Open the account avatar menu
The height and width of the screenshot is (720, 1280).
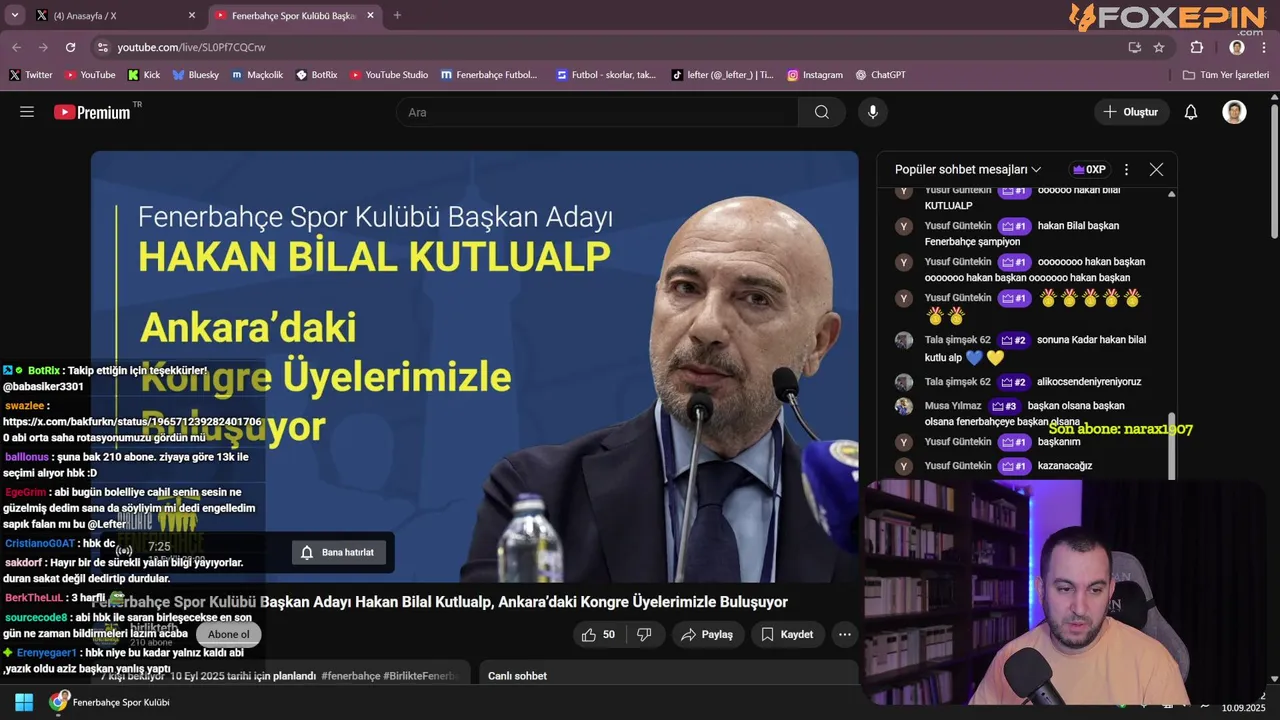(x=1234, y=112)
